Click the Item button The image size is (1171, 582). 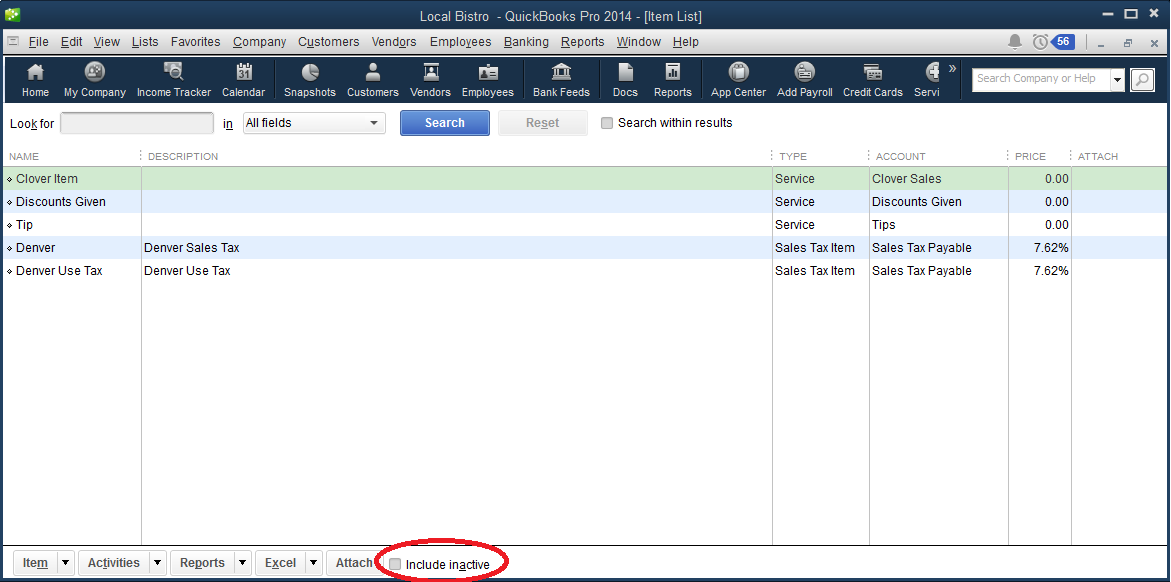[36, 563]
